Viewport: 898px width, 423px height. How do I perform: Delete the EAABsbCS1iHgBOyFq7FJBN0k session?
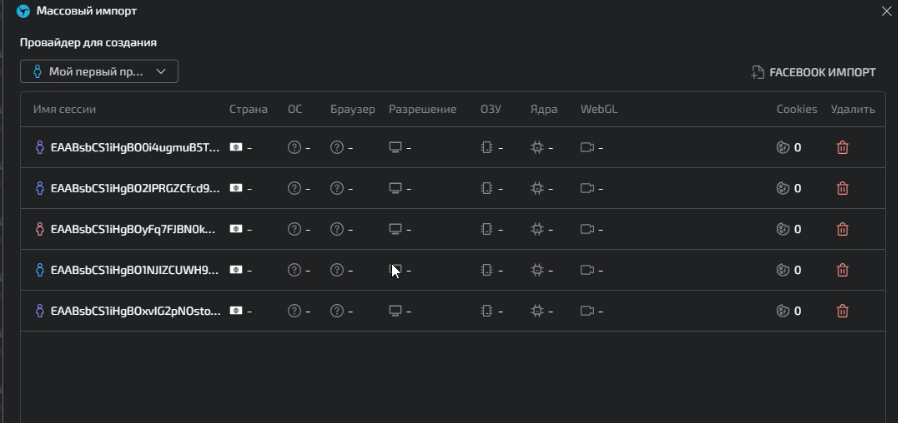[x=842, y=229]
